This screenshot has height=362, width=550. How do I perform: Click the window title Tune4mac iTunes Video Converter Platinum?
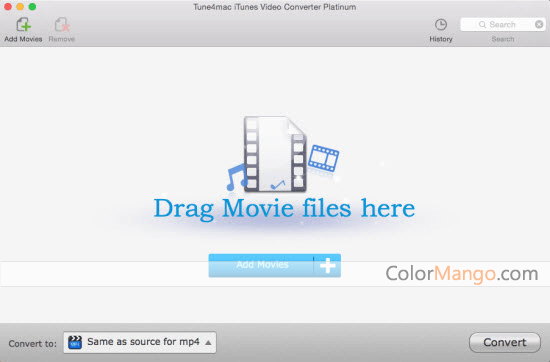[275, 7]
